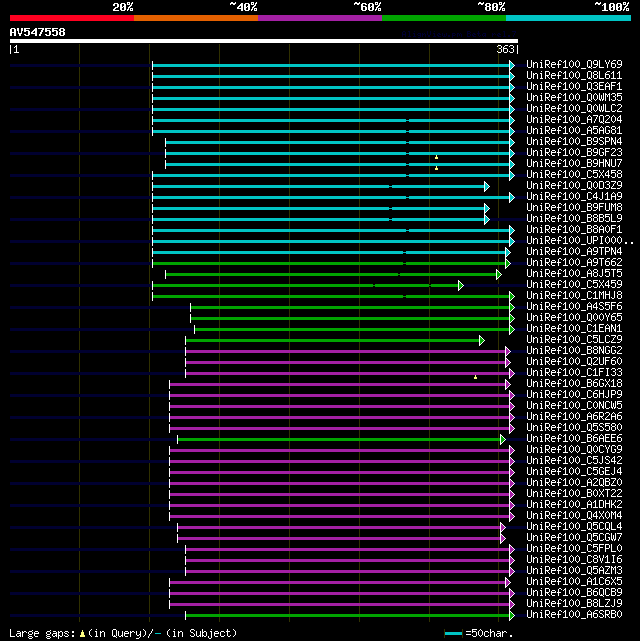Click the UniRef100_B9SPN4 label
The height and width of the screenshot is (641, 640).
[574, 142]
